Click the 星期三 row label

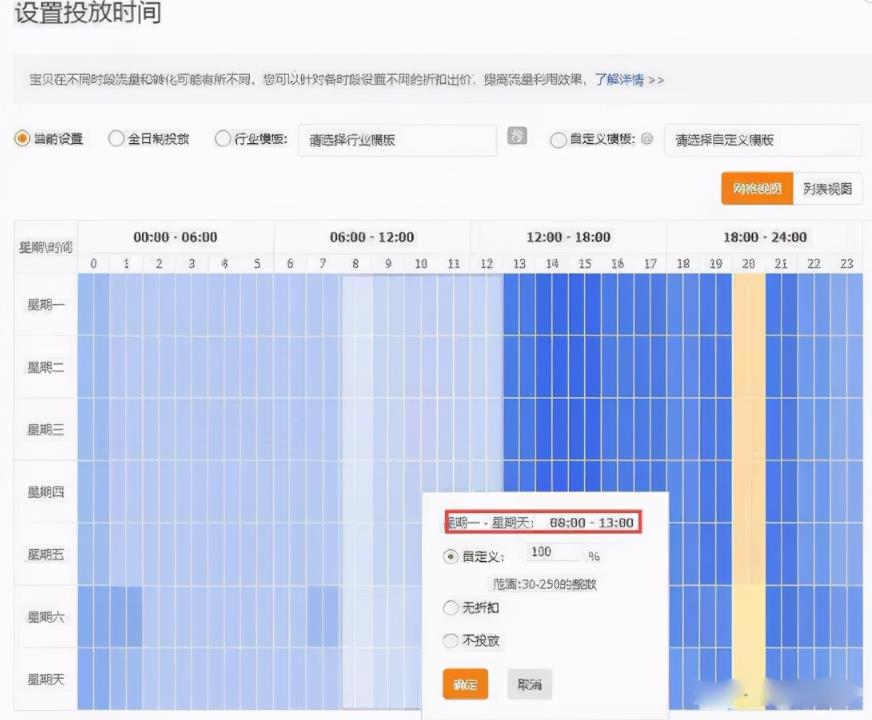[x=46, y=429]
